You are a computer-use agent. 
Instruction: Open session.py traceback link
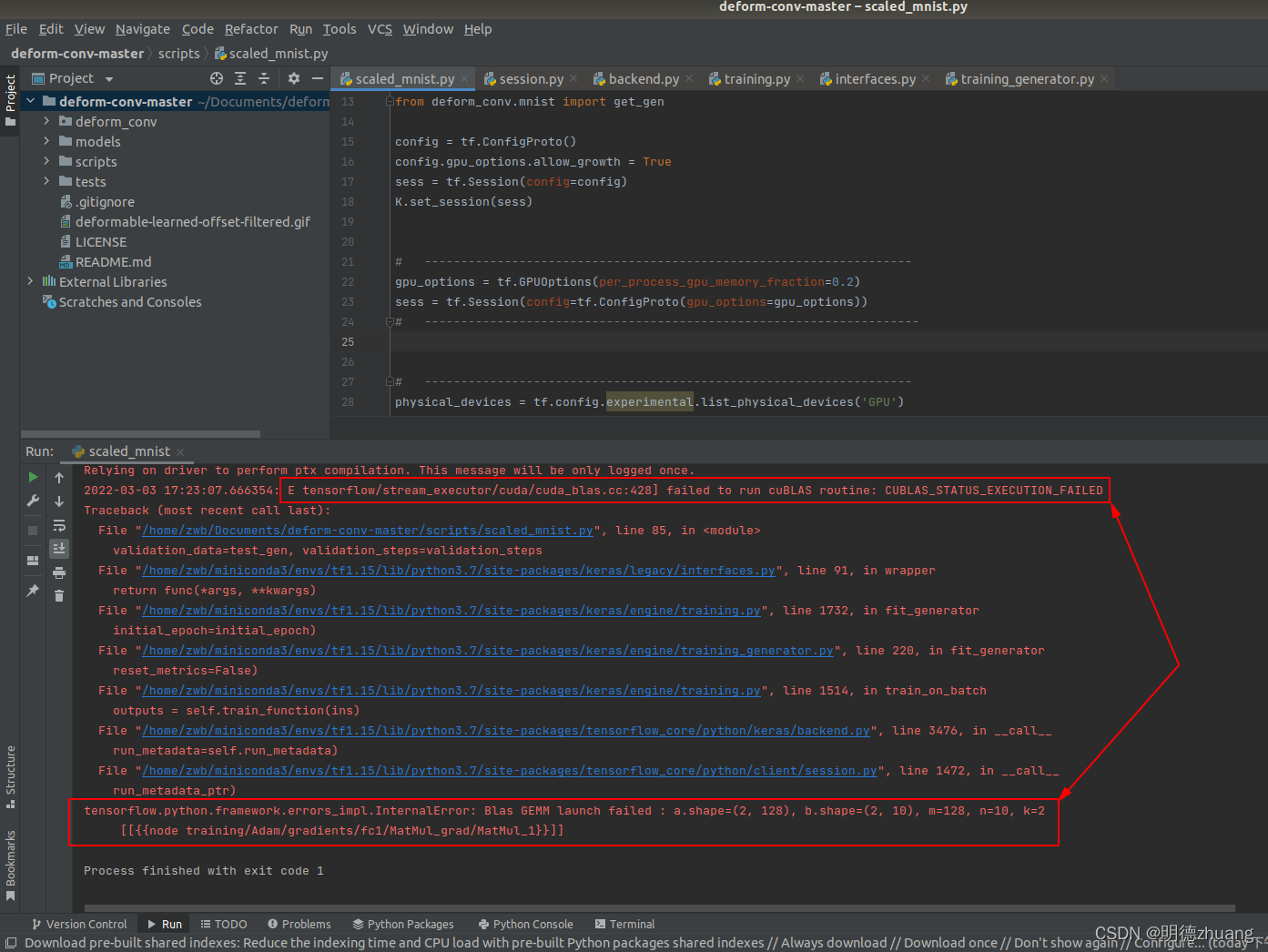point(510,771)
